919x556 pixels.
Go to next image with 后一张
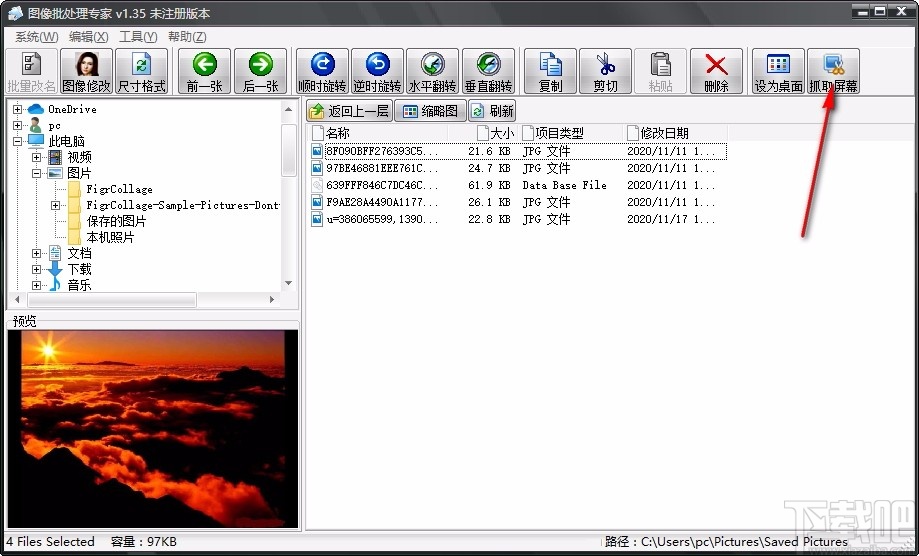260,71
